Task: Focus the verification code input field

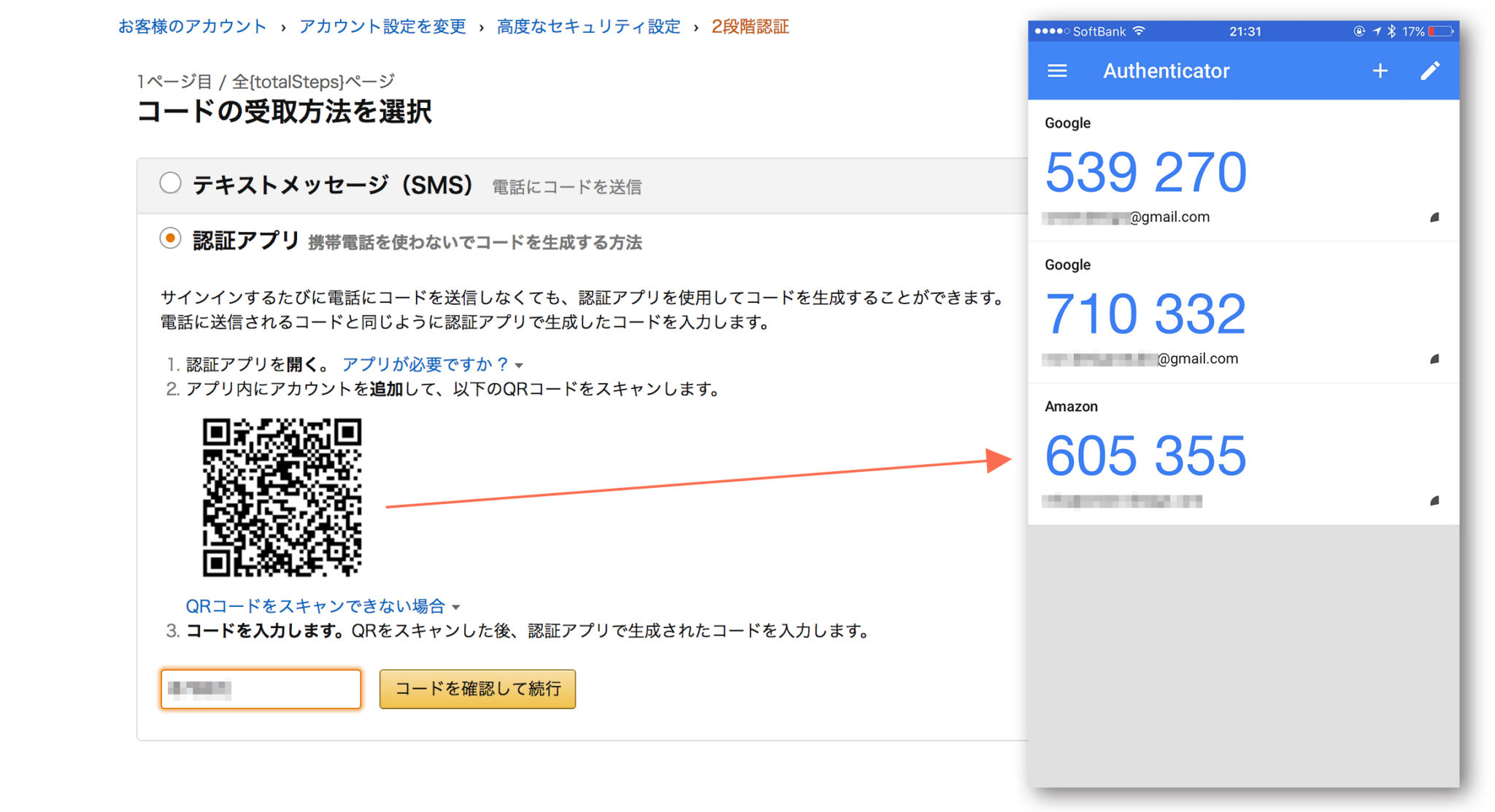Action: coord(261,689)
